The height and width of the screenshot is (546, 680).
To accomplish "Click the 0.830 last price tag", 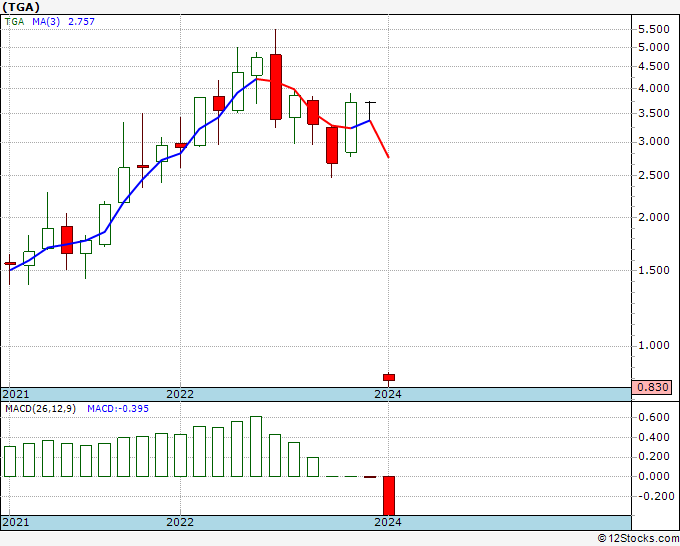I will (x=652, y=387).
